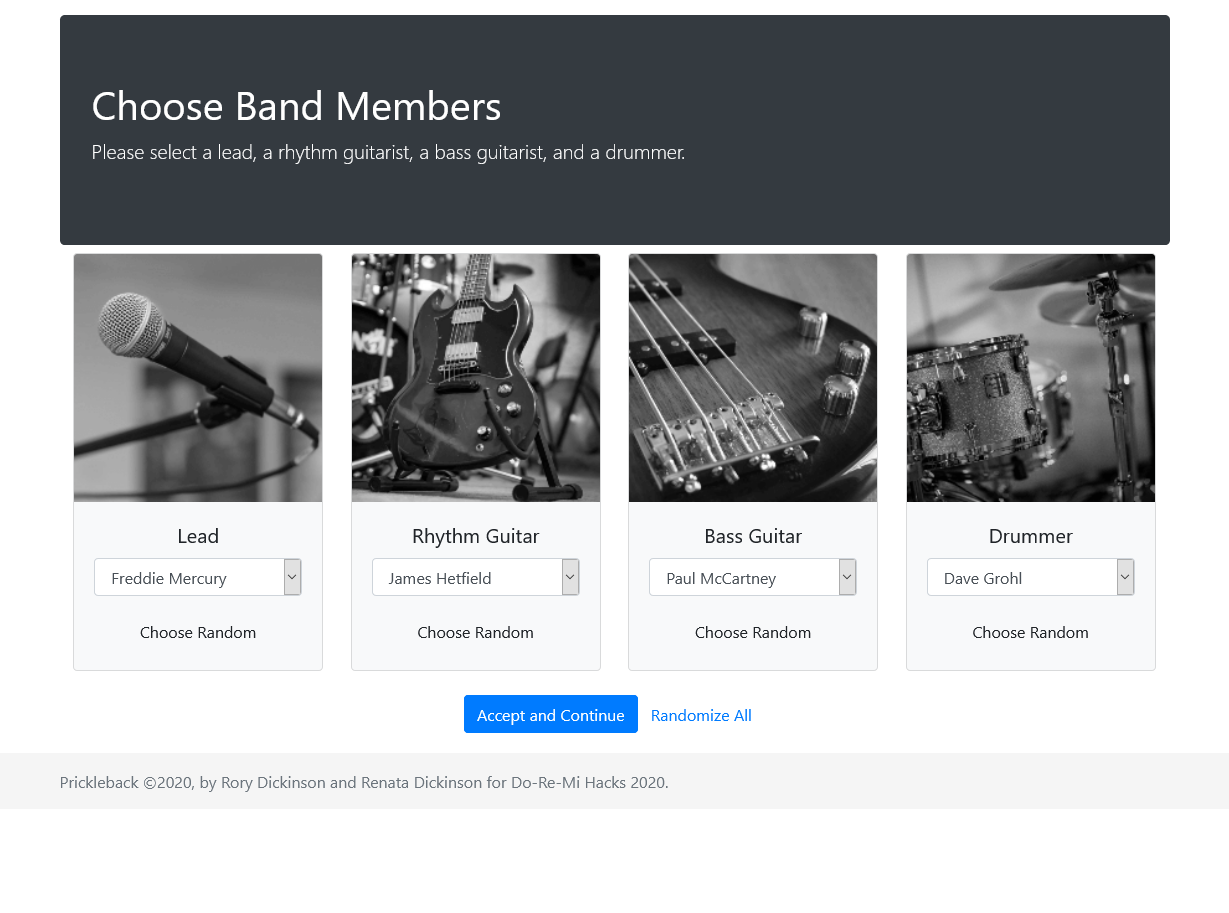Open the Drummer member dropdown

point(1031,577)
